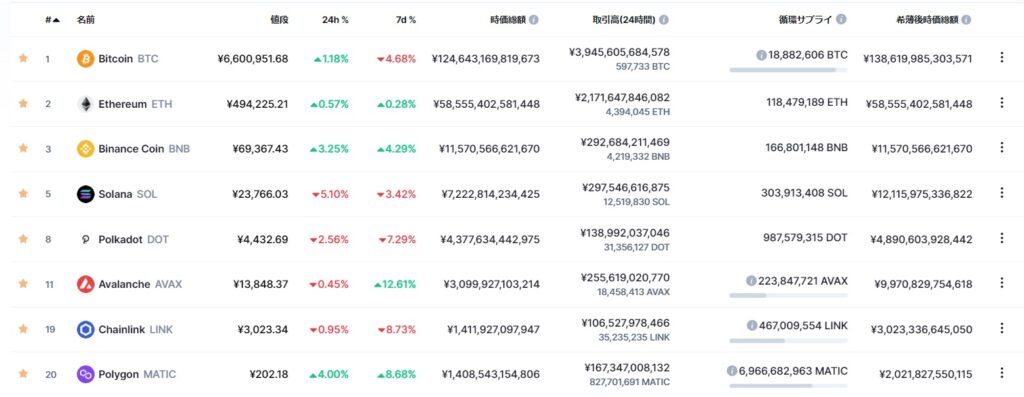Open the three-dot menu for Ethereum row

tap(1002, 103)
